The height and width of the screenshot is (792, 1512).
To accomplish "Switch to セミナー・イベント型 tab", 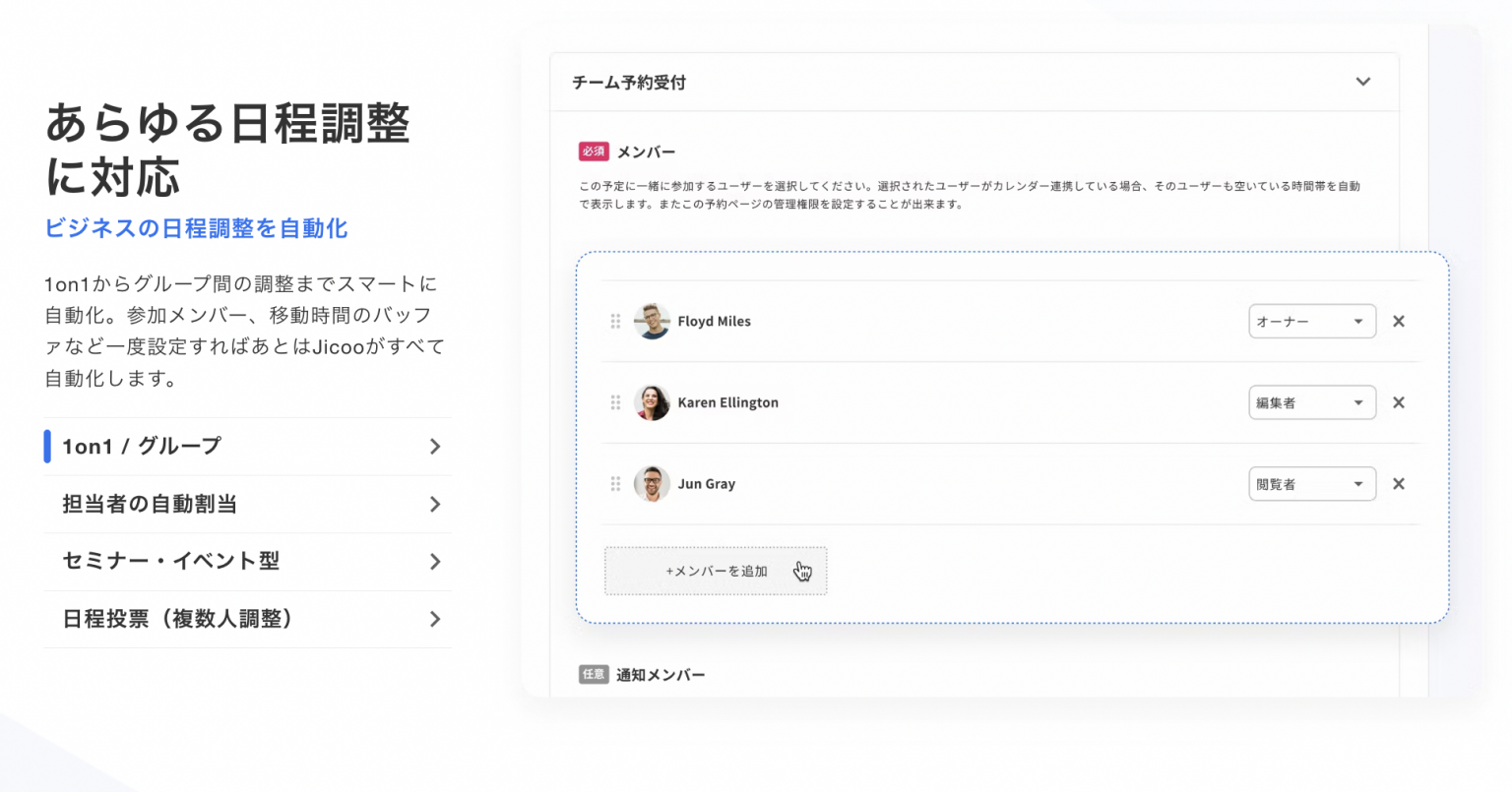I will coord(171,562).
